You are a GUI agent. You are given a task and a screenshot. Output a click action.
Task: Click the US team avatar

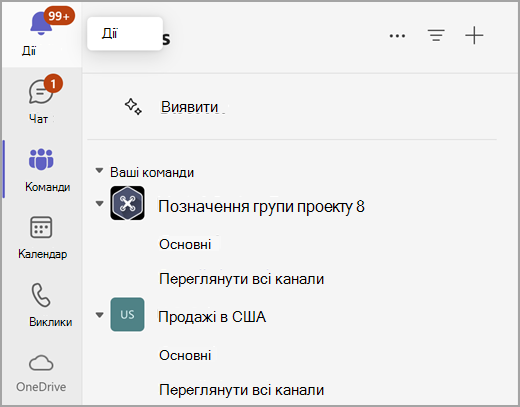pyautogui.click(x=127, y=314)
